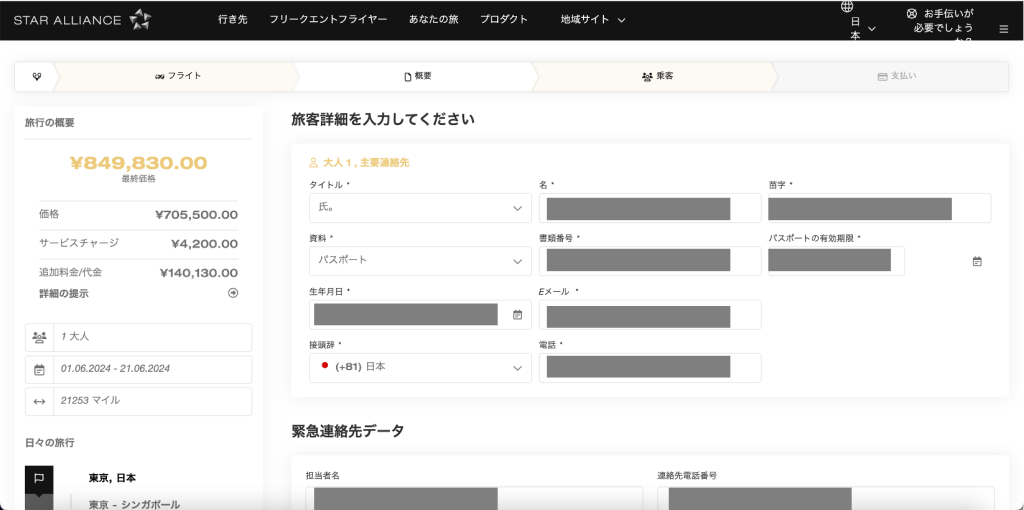The height and width of the screenshot is (510, 1024).
Task: Expand the タイトル dropdown
Action: point(420,208)
